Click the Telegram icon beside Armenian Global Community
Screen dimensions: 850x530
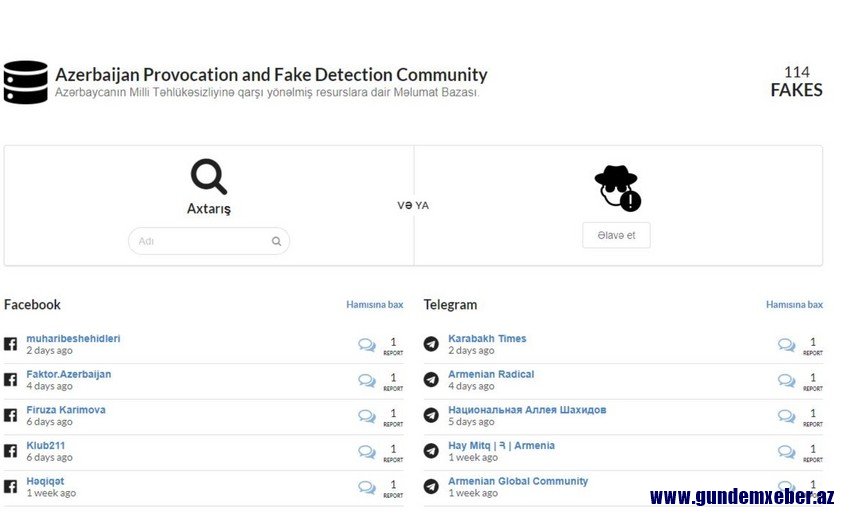[431, 487]
